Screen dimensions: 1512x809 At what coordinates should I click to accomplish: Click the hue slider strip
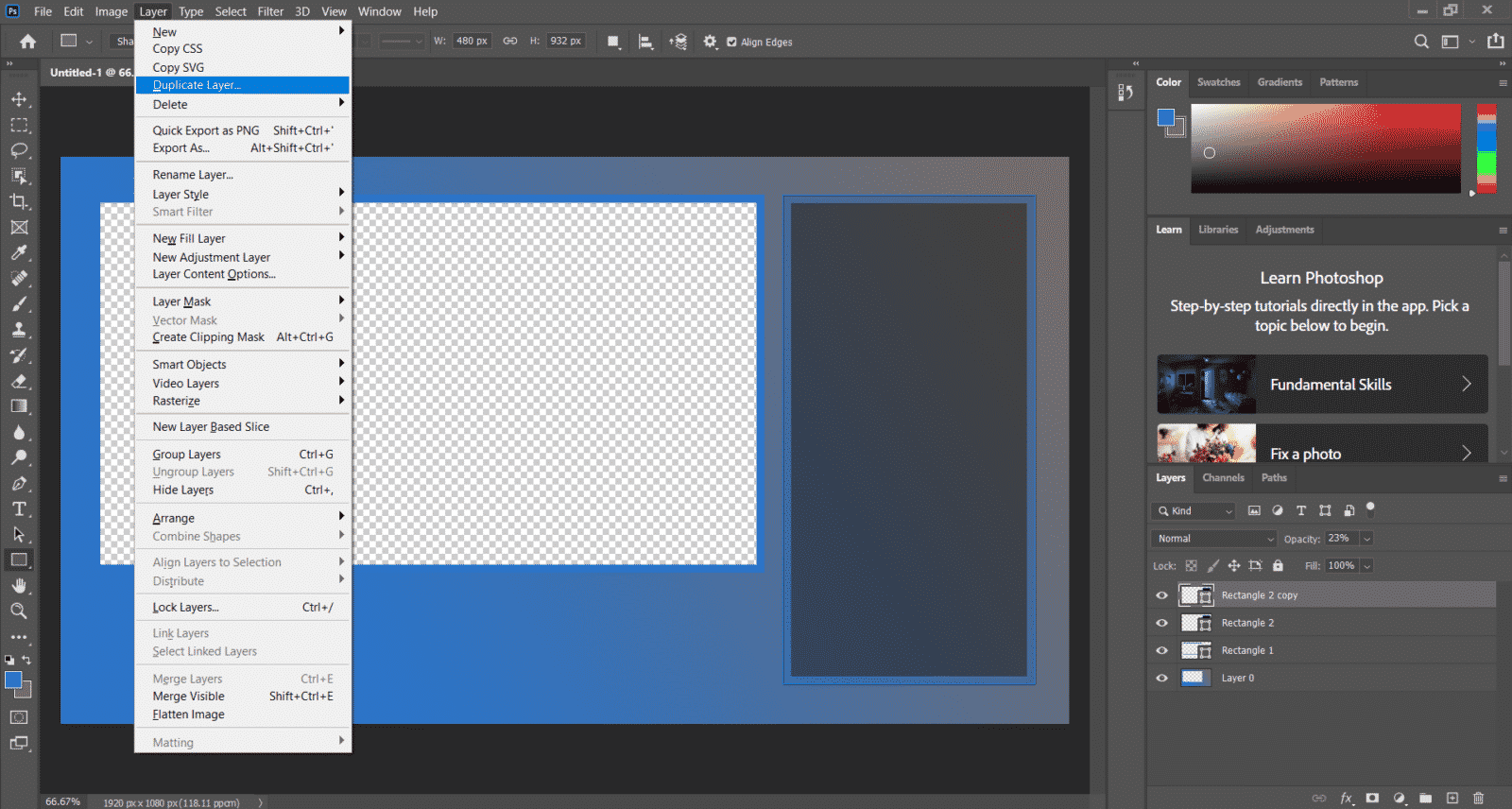tap(1486, 148)
